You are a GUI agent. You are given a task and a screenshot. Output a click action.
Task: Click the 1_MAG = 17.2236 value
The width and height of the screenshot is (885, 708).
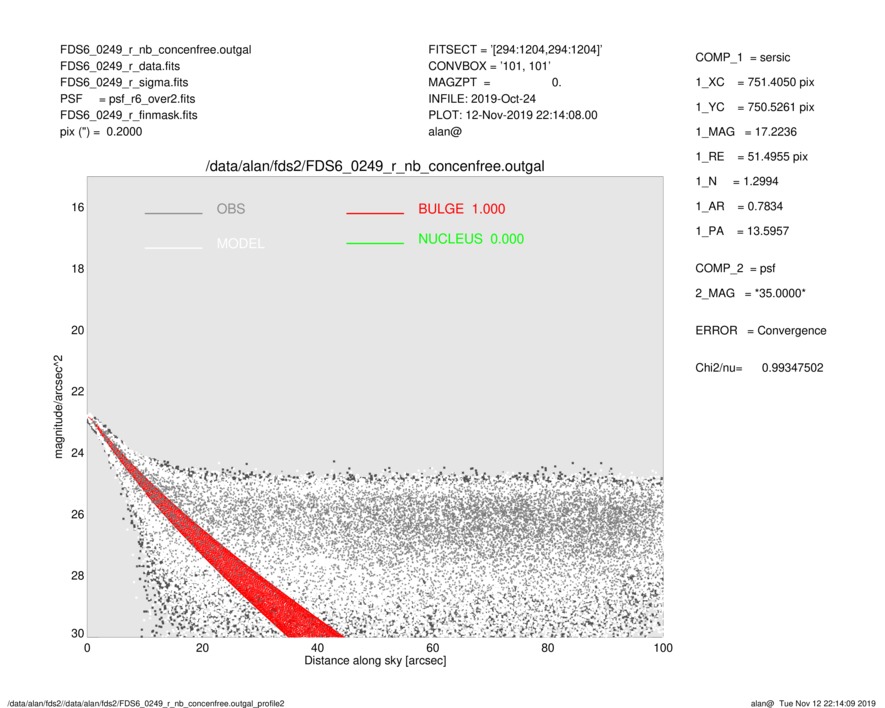click(x=746, y=132)
